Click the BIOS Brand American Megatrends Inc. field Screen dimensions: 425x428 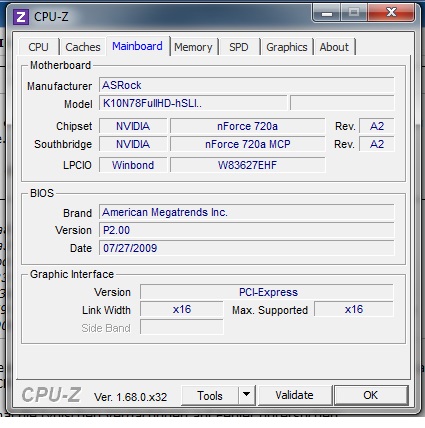[x=246, y=212]
